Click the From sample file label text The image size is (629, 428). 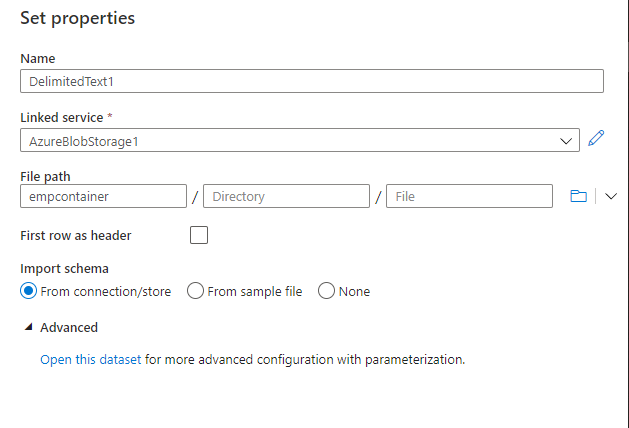coord(255,291)
